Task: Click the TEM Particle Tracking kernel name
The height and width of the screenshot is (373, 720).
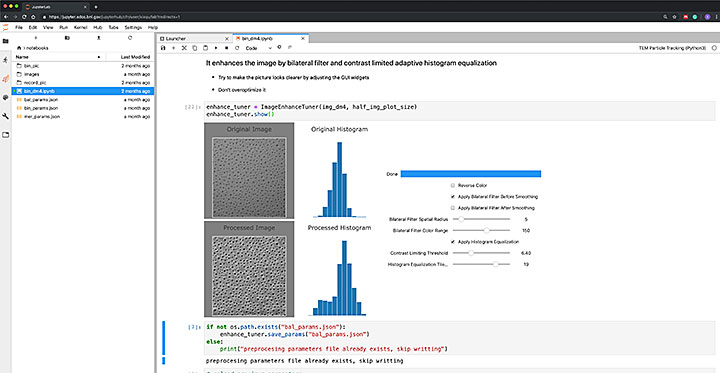Action: coord(672,48)
